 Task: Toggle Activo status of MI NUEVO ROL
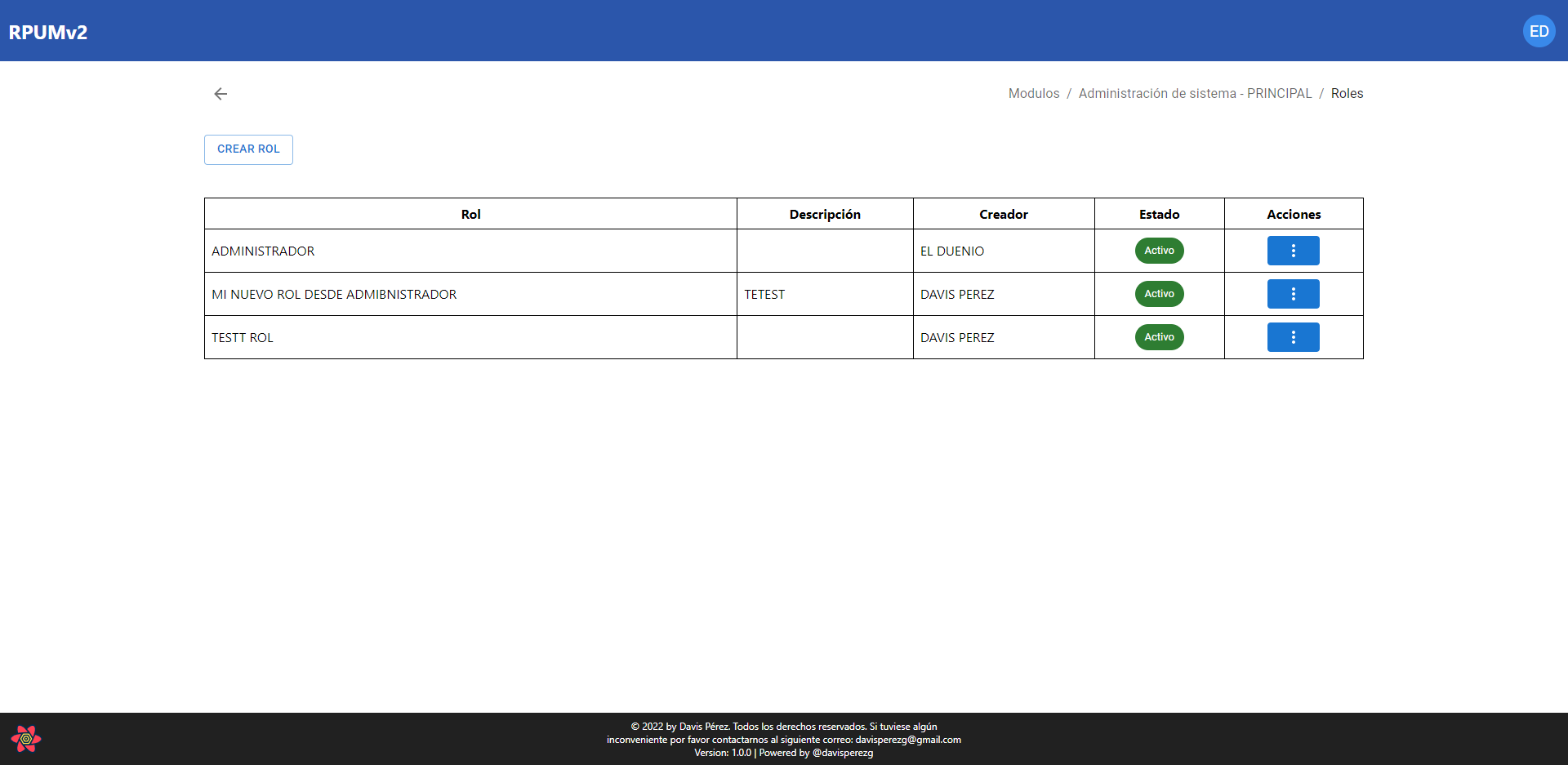(1159, 294)
